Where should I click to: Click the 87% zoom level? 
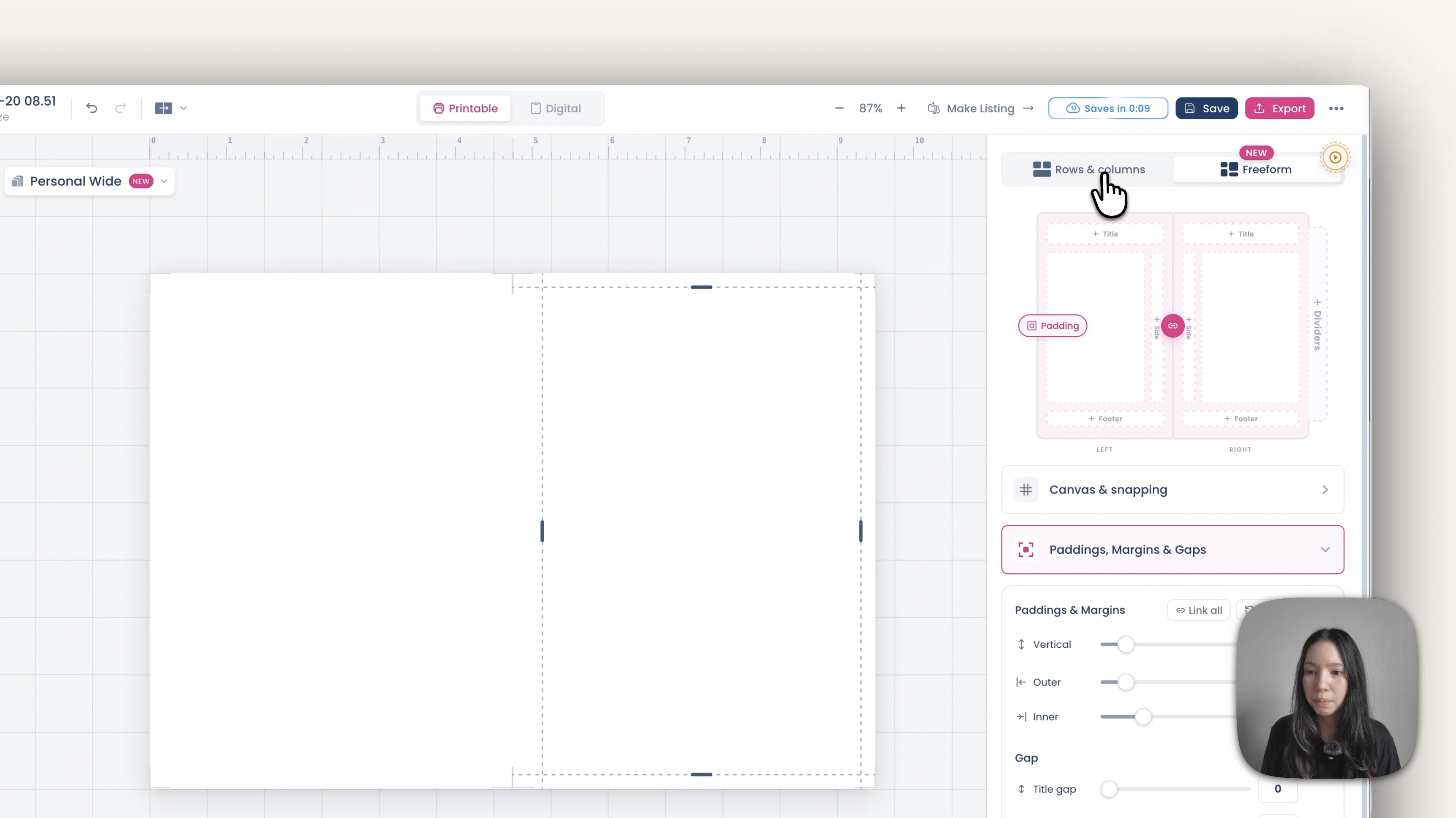point(870,109)
